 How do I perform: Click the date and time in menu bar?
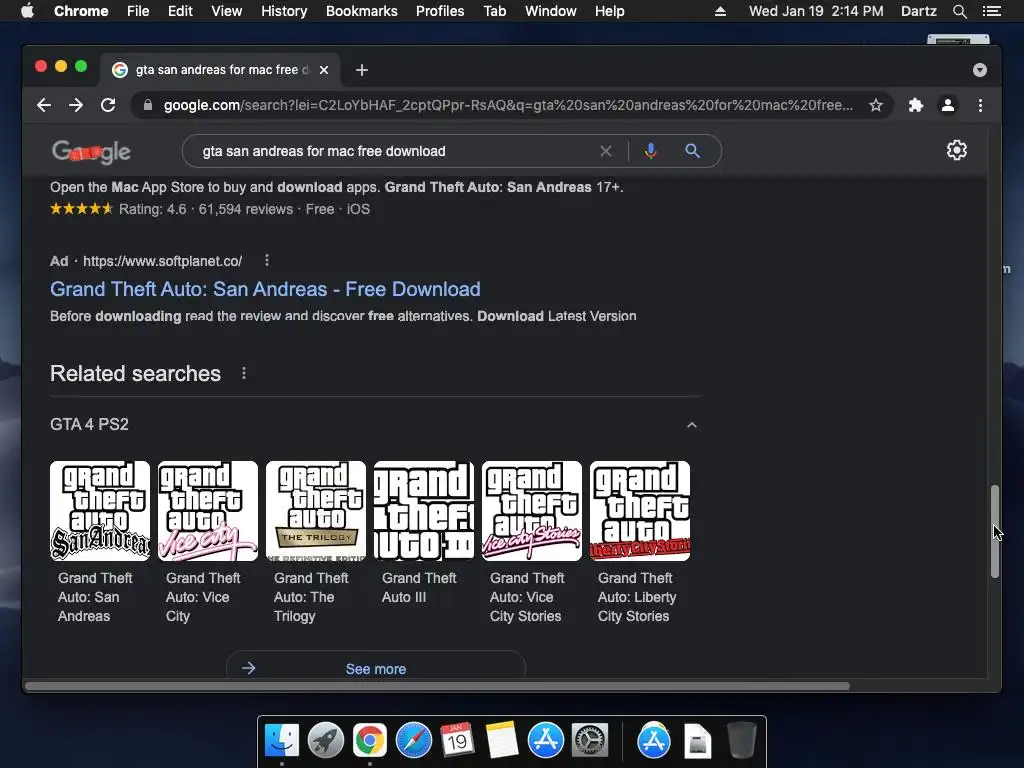tap(816, 11)
